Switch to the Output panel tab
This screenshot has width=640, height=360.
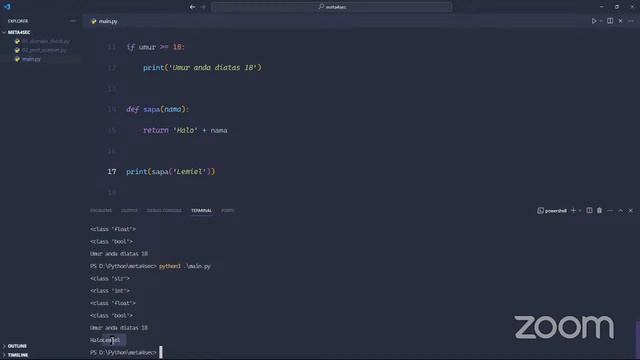(x=129, y=211)
